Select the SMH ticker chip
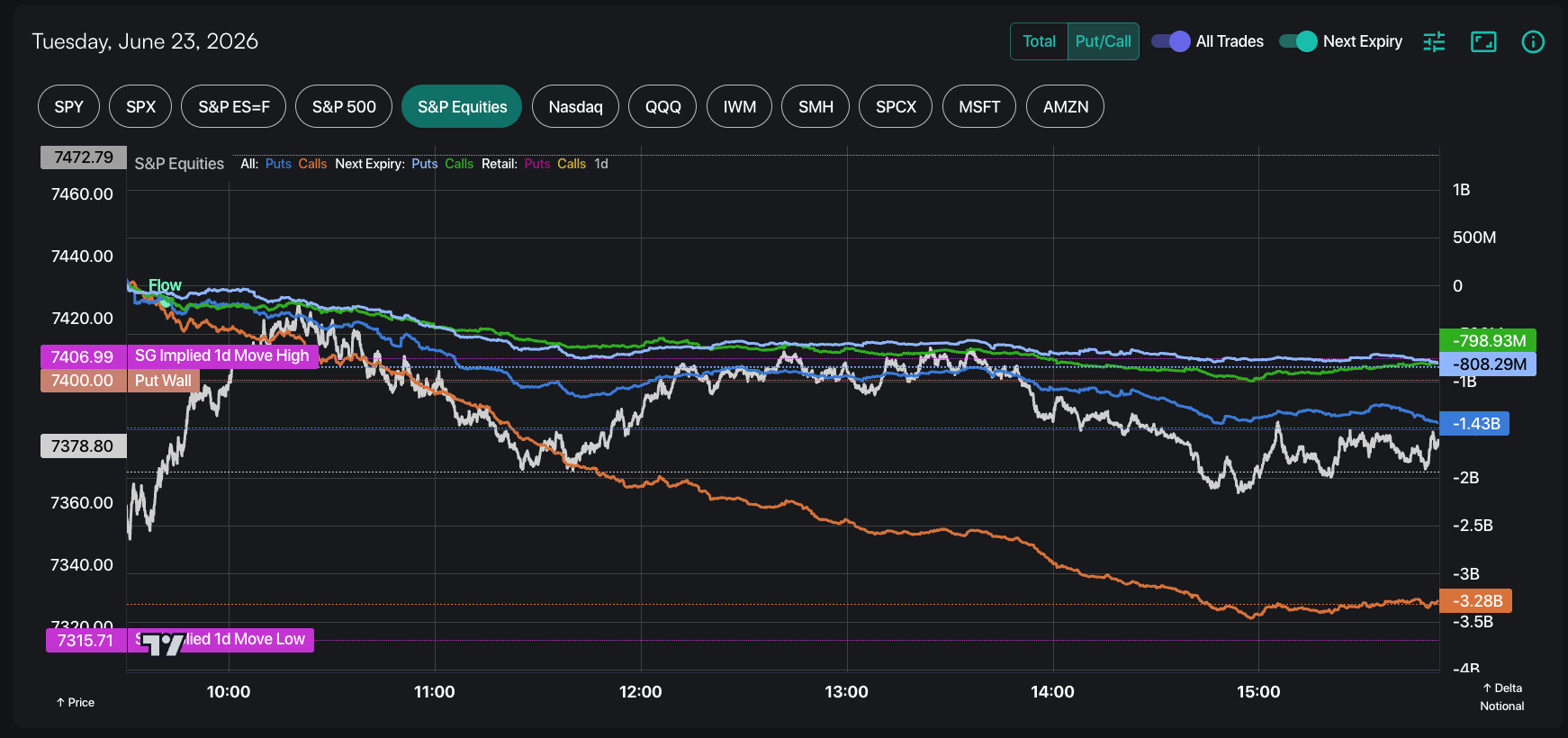 pos(816,106)
